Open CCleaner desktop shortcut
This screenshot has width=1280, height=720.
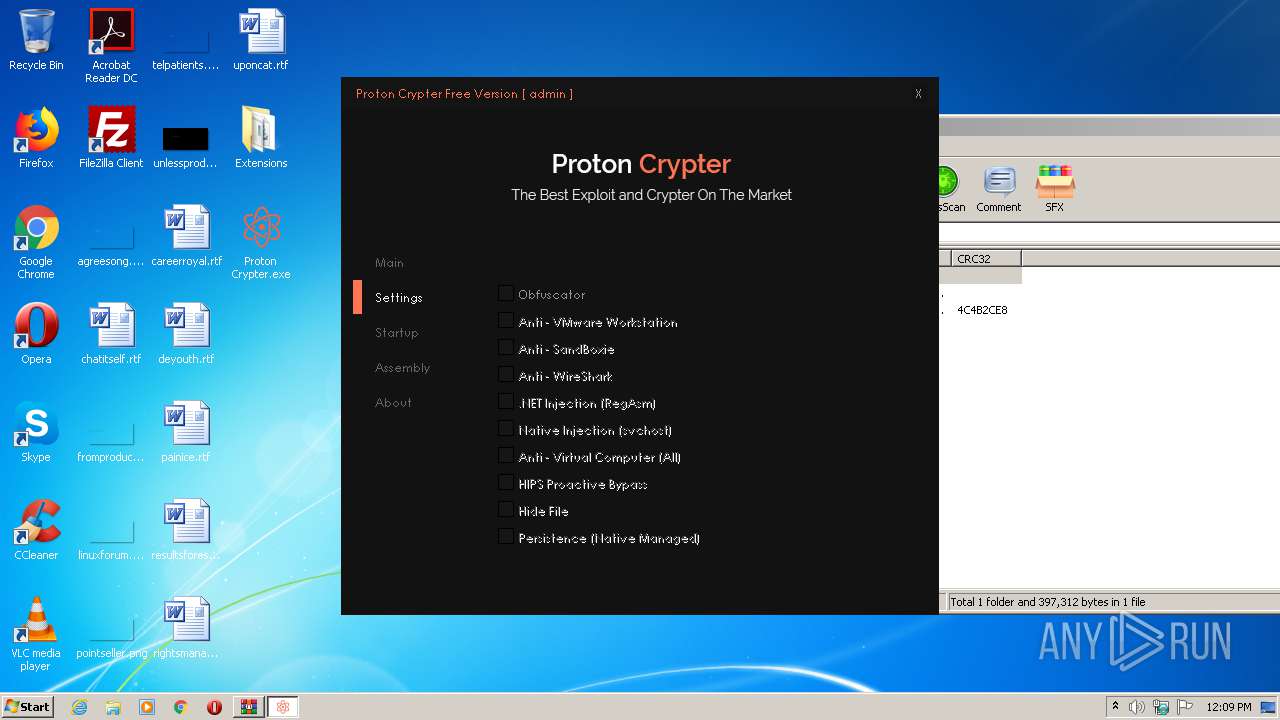(x=36, y=530)
